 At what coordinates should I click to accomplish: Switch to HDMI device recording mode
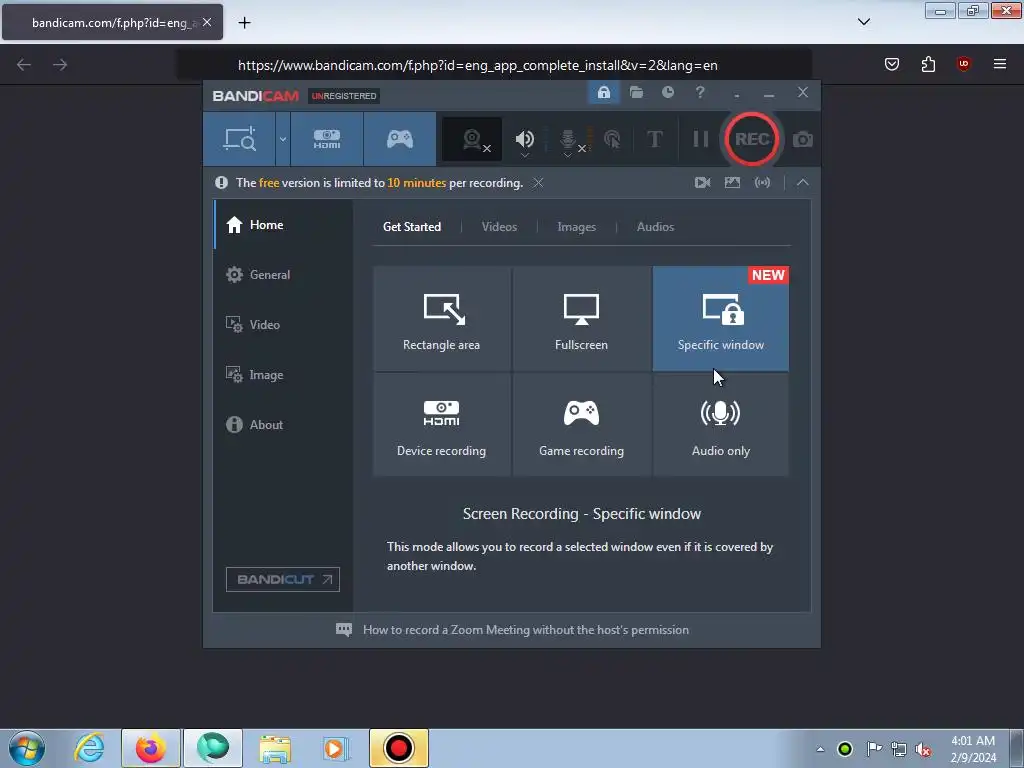point(327,139)
